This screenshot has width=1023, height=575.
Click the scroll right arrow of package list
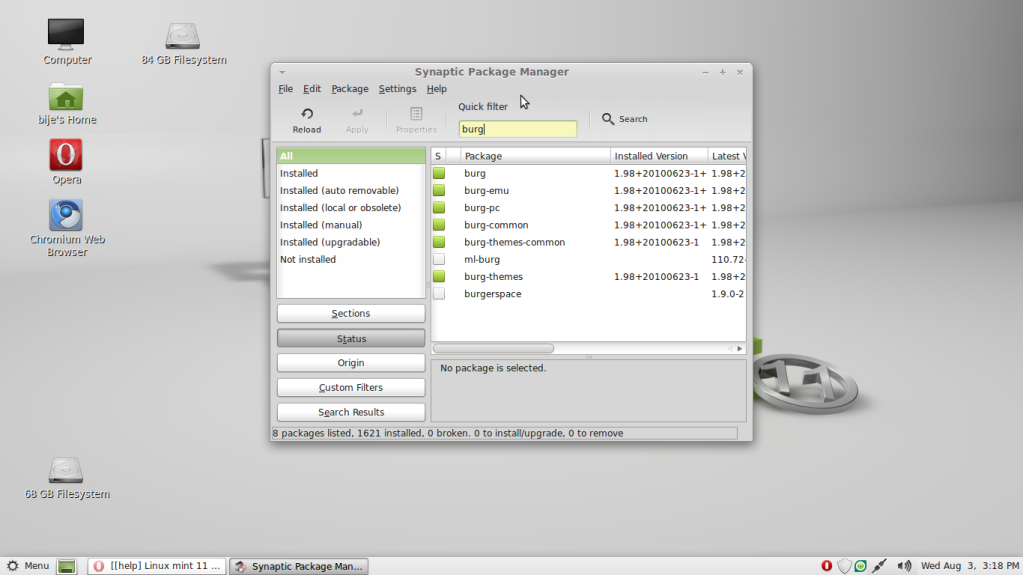[740, 349]
